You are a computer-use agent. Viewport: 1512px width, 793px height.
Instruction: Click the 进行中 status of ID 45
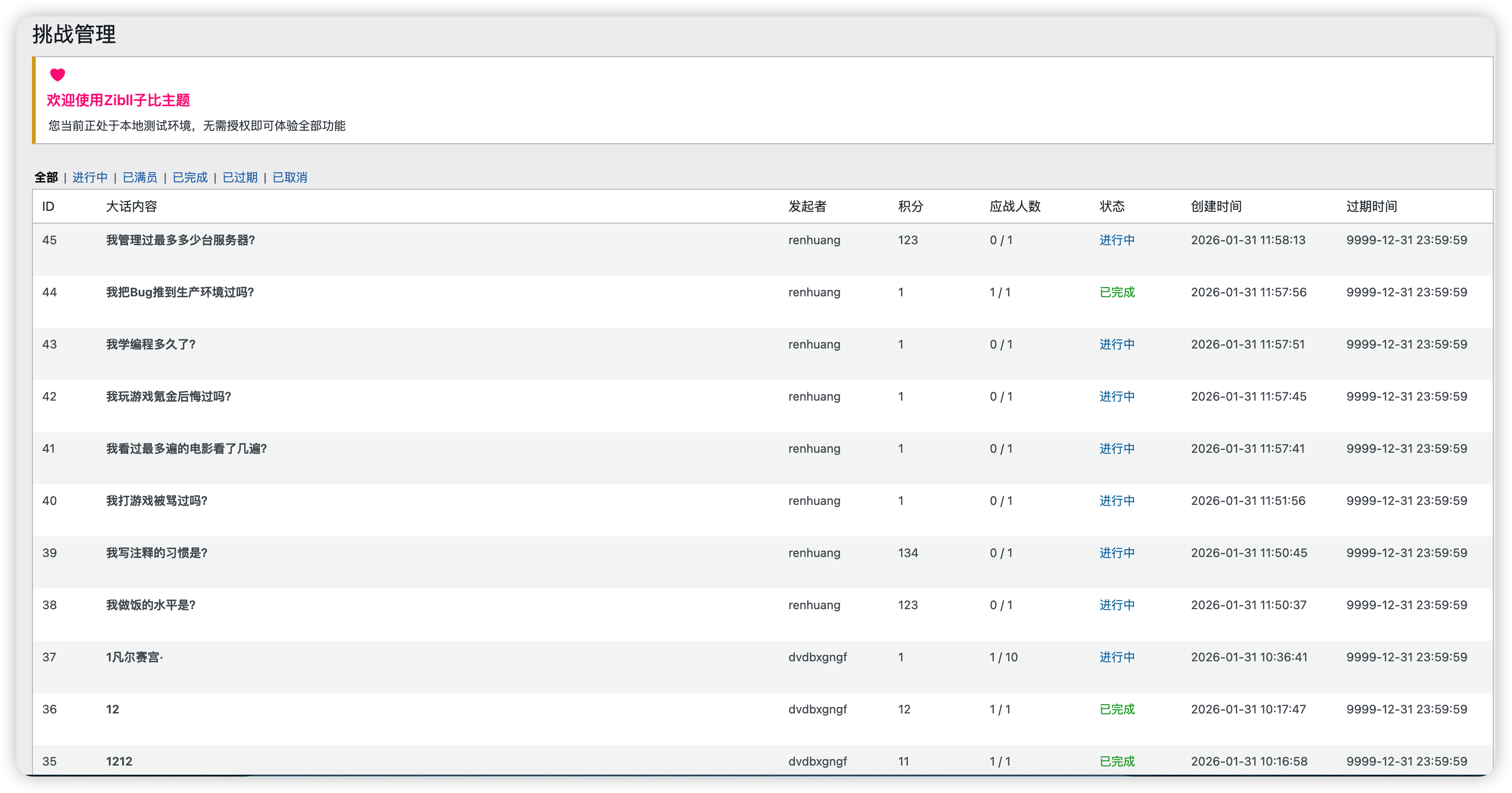coord(1116,240)
